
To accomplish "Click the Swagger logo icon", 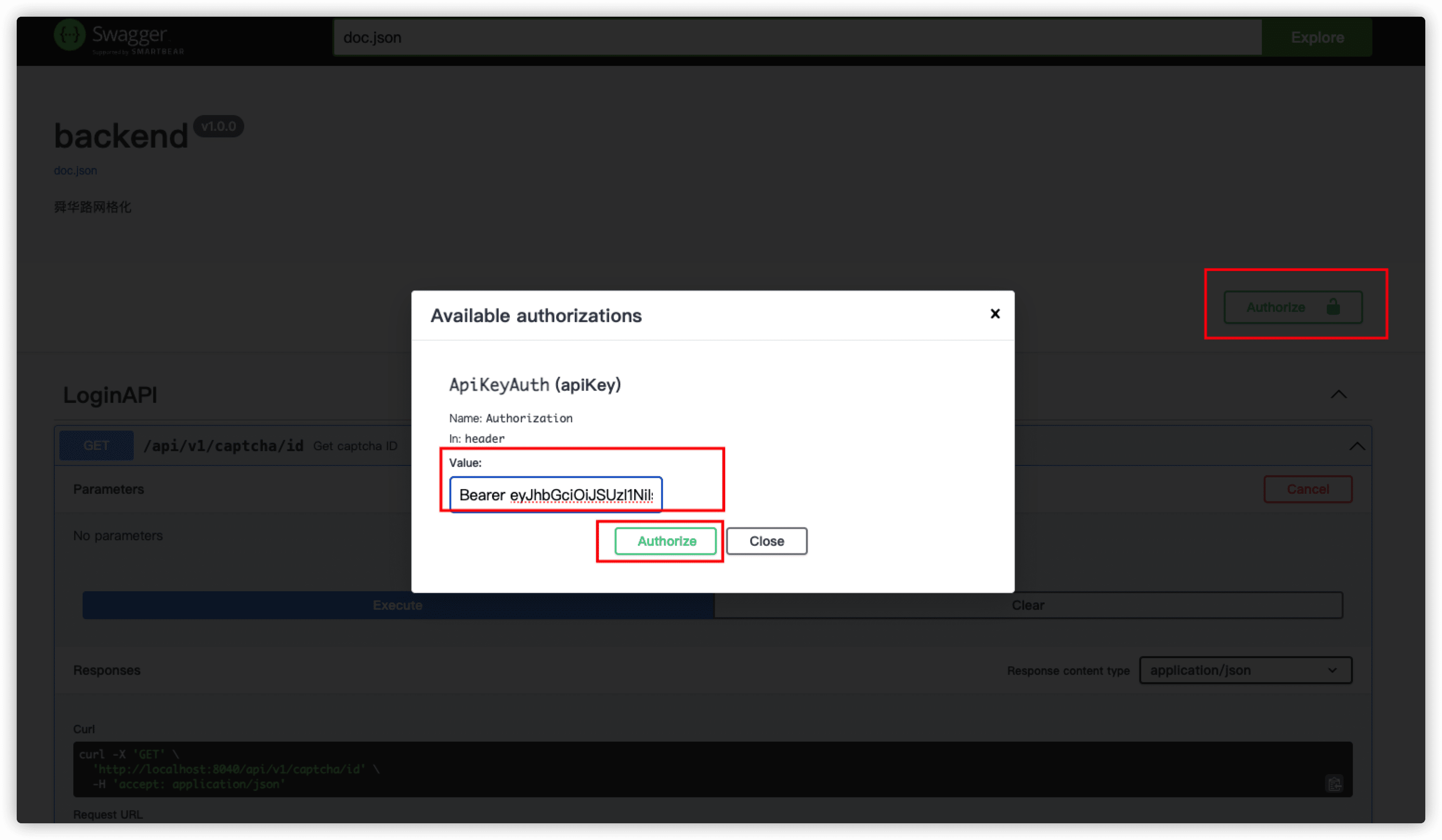I will 69,35.
